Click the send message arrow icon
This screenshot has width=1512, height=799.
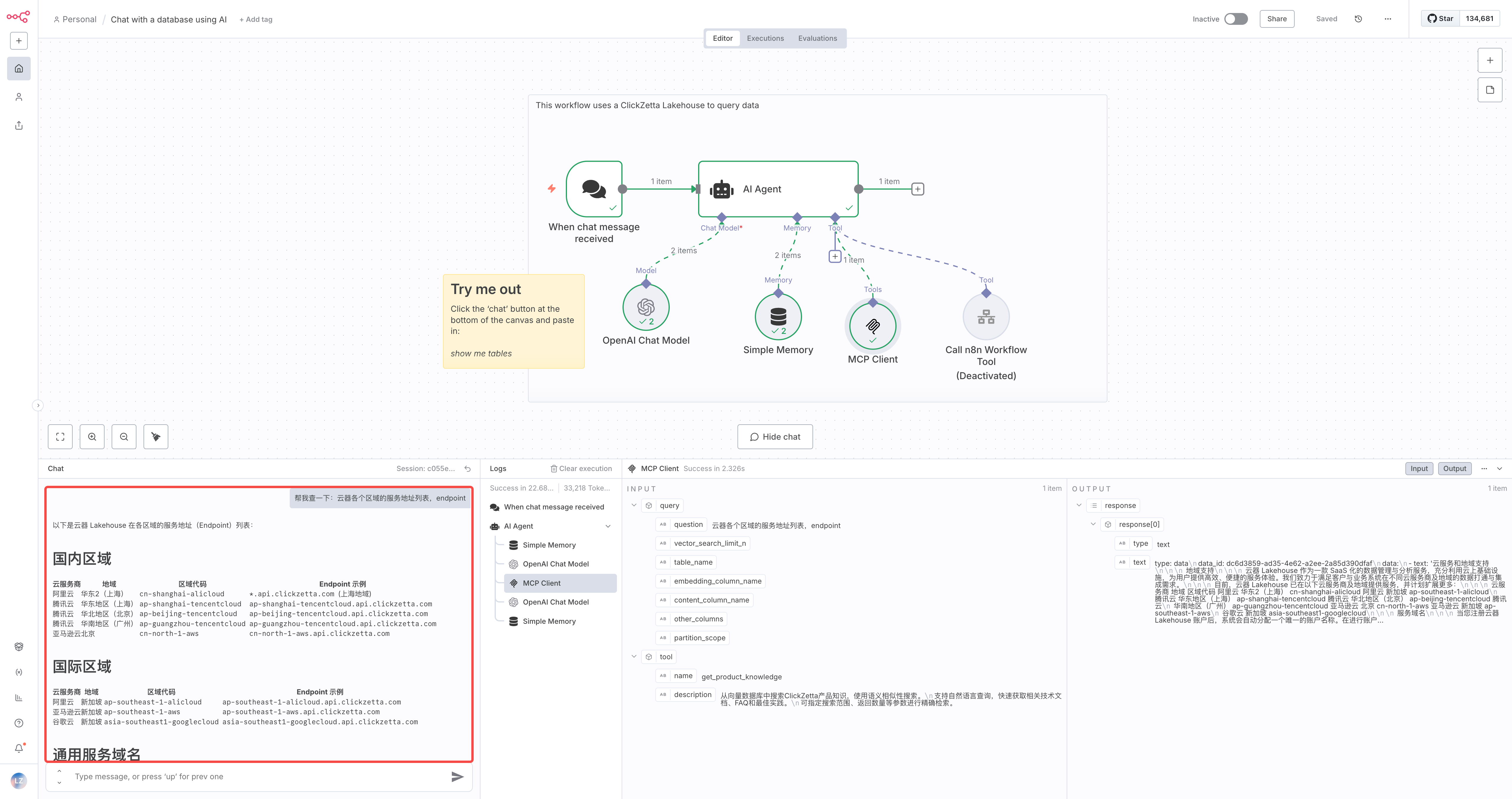pos(457,777)
